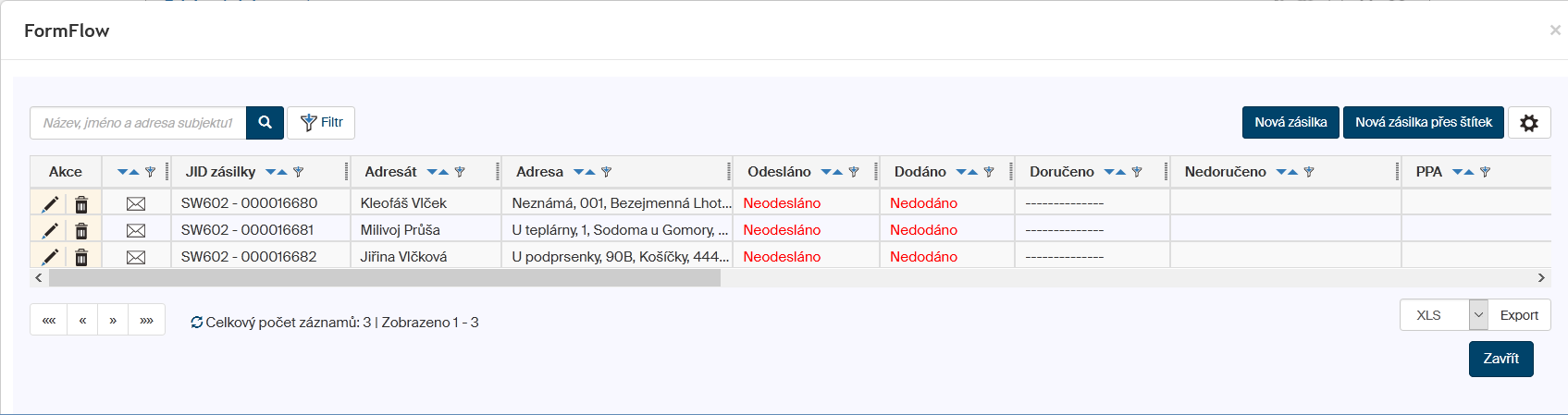The width and height of the screenshot is (1568, 415).
Task: Click filter funnel icon in Odesláno column
Action: [x=854, y=172]
